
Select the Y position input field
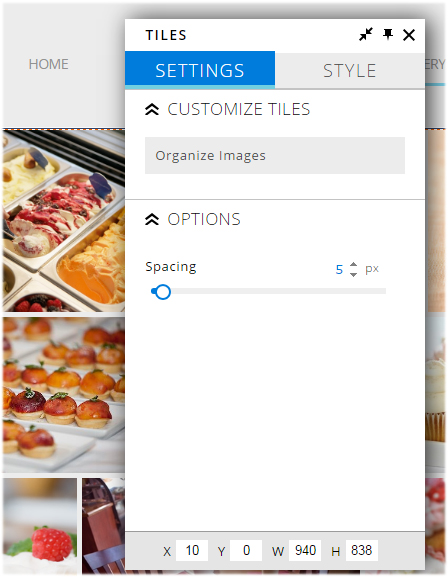[x=246, y=551]
